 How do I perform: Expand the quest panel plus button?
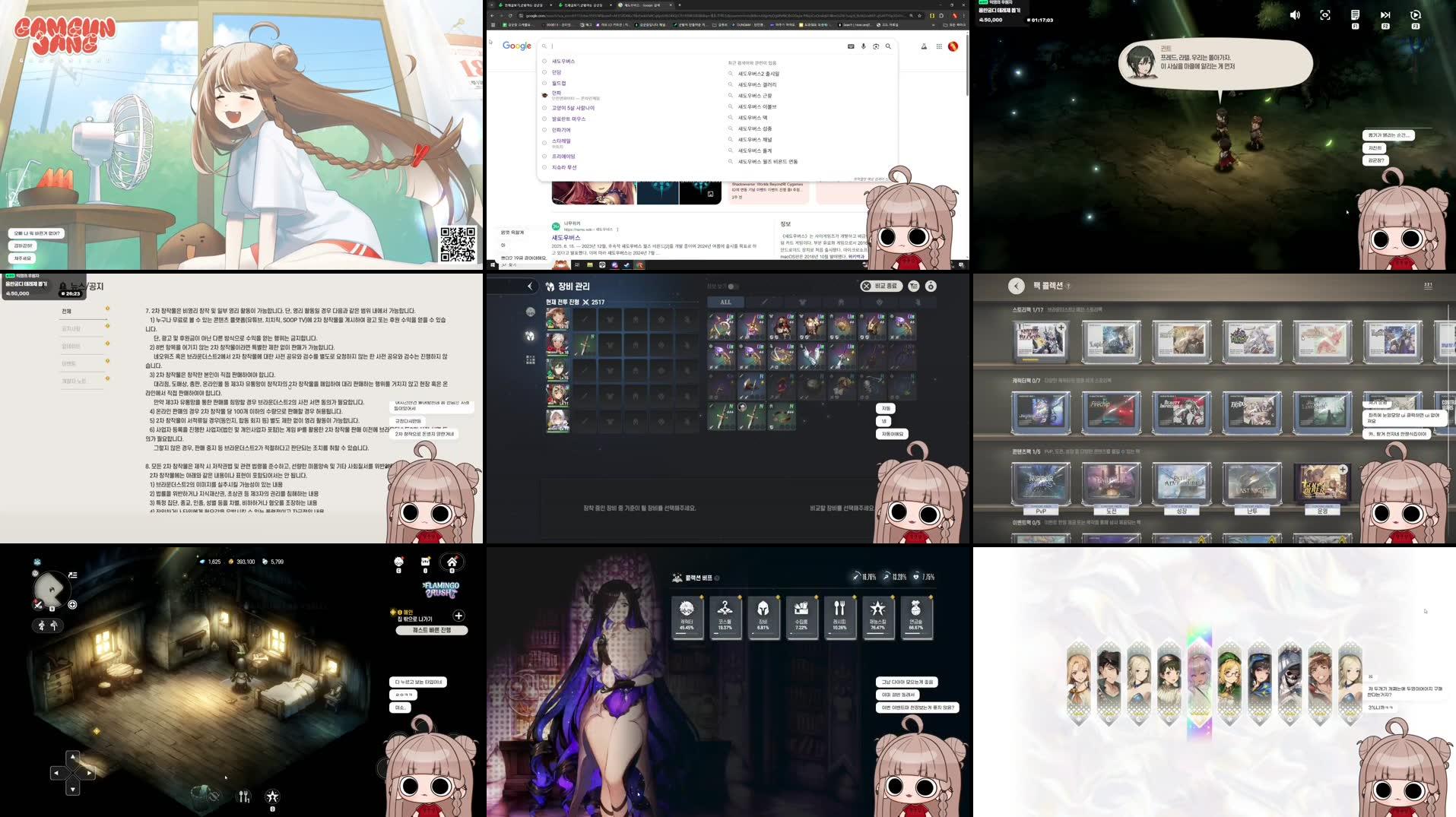[458, 616]
